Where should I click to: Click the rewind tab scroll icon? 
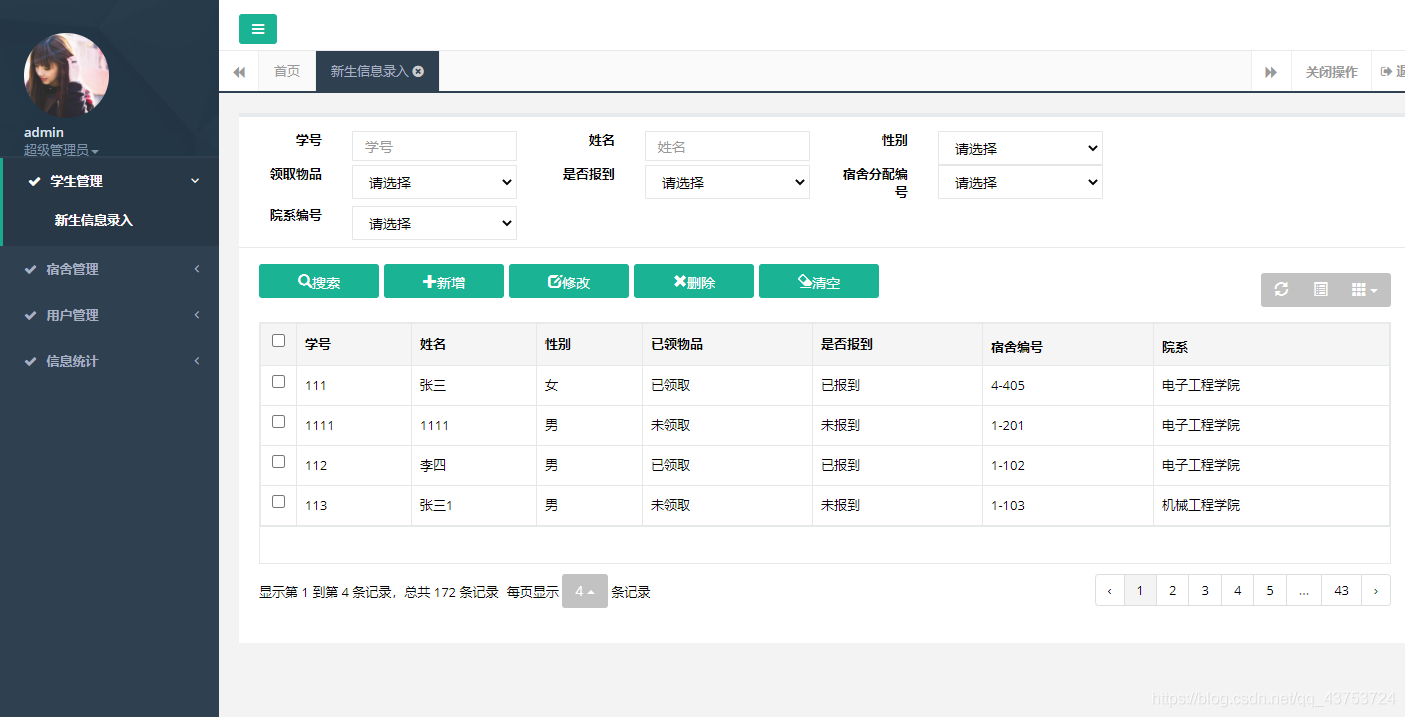click(x=239, y=70)
